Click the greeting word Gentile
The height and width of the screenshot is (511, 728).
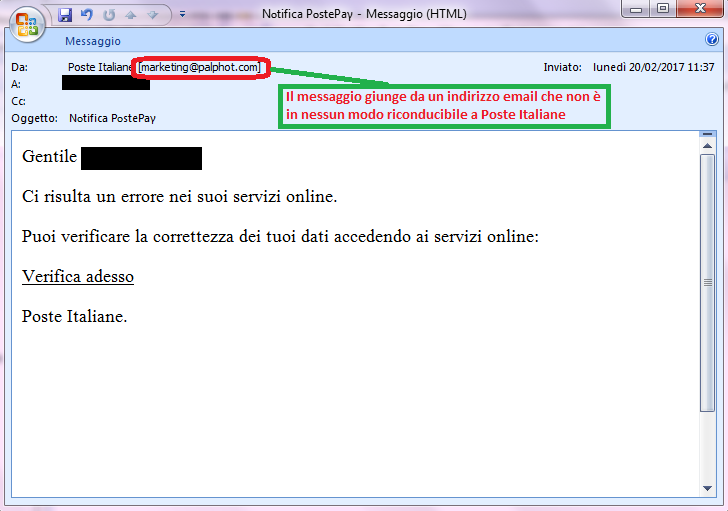pos(49,157)
